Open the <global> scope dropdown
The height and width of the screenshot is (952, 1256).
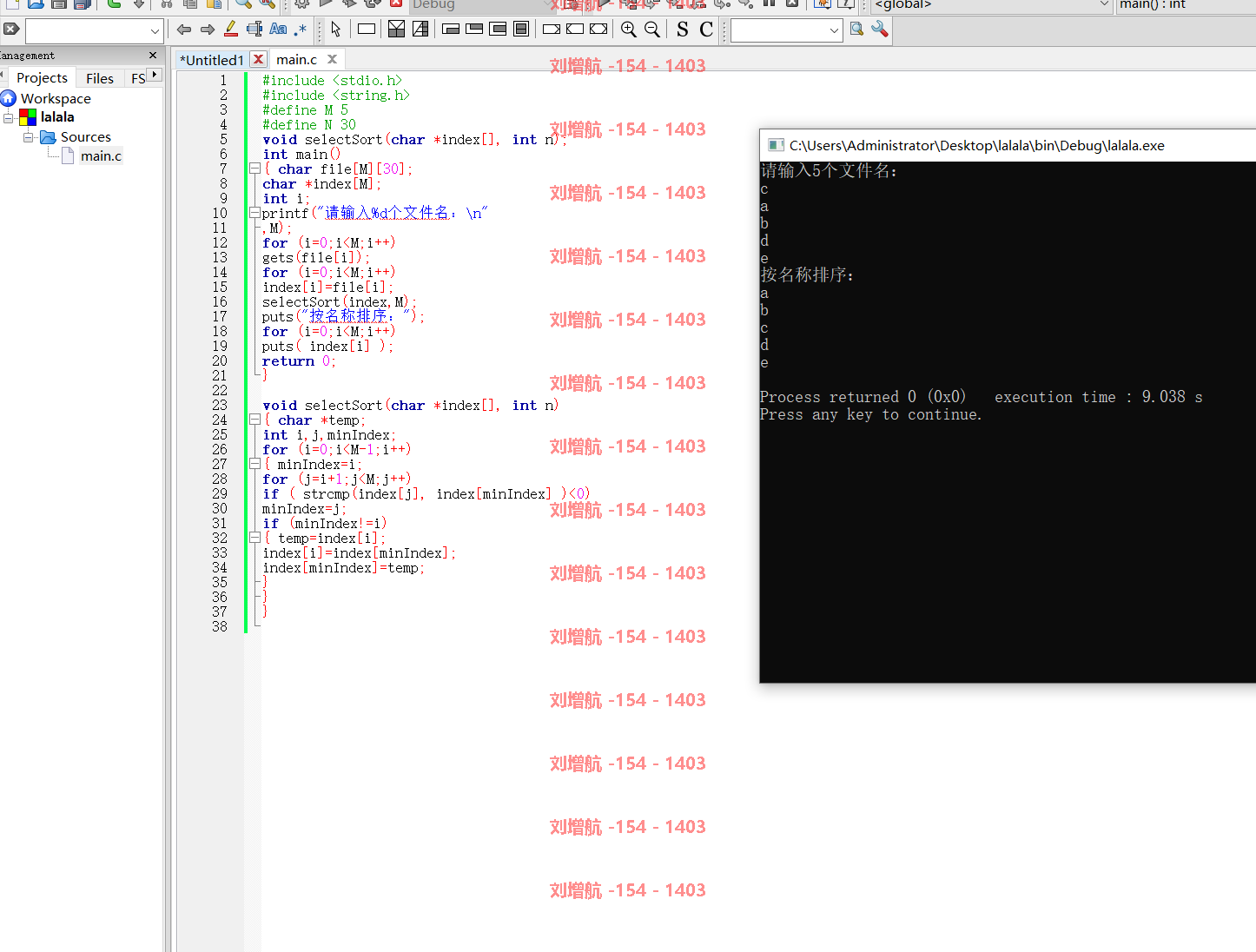click(x=991, y=5)
